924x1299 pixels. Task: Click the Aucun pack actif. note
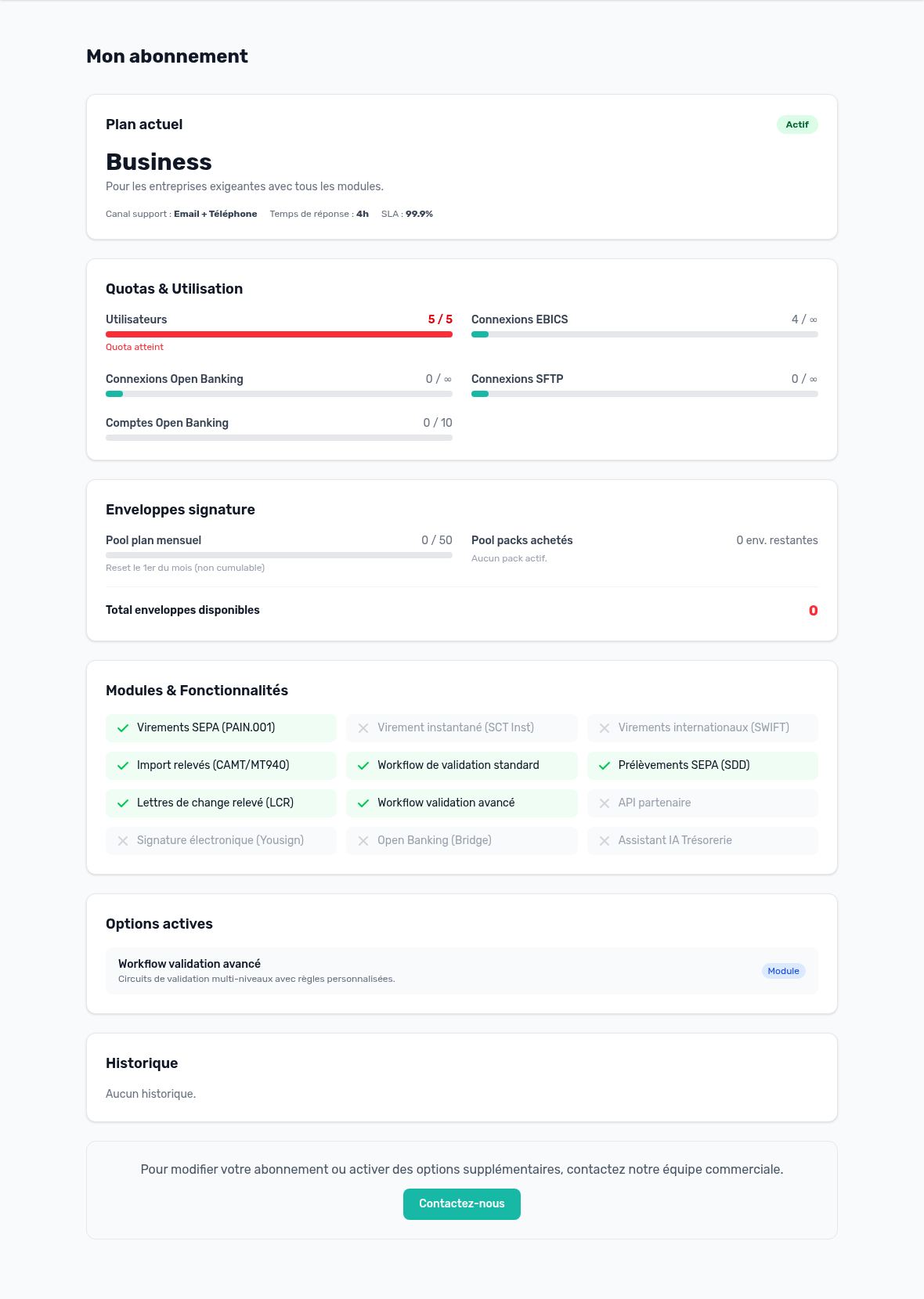(509, 558)
